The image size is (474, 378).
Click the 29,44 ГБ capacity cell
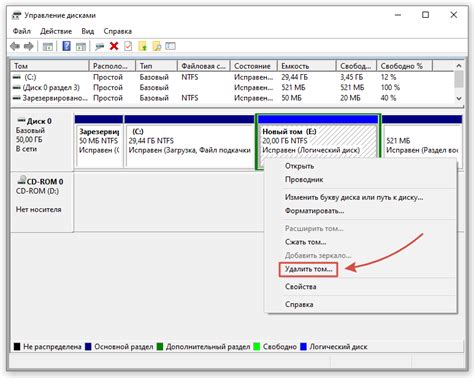295,77
